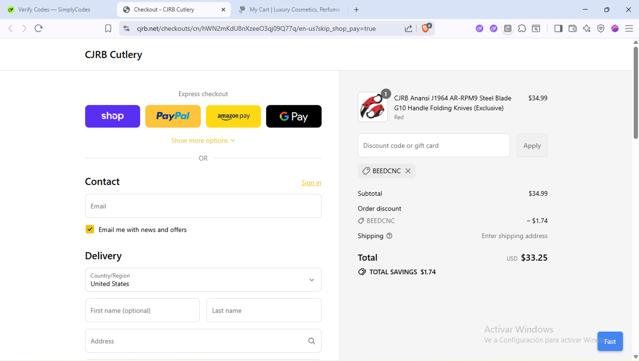Open Leo AI assistant icon
Viewport: 639px width, 361px height.
(586, 28)
